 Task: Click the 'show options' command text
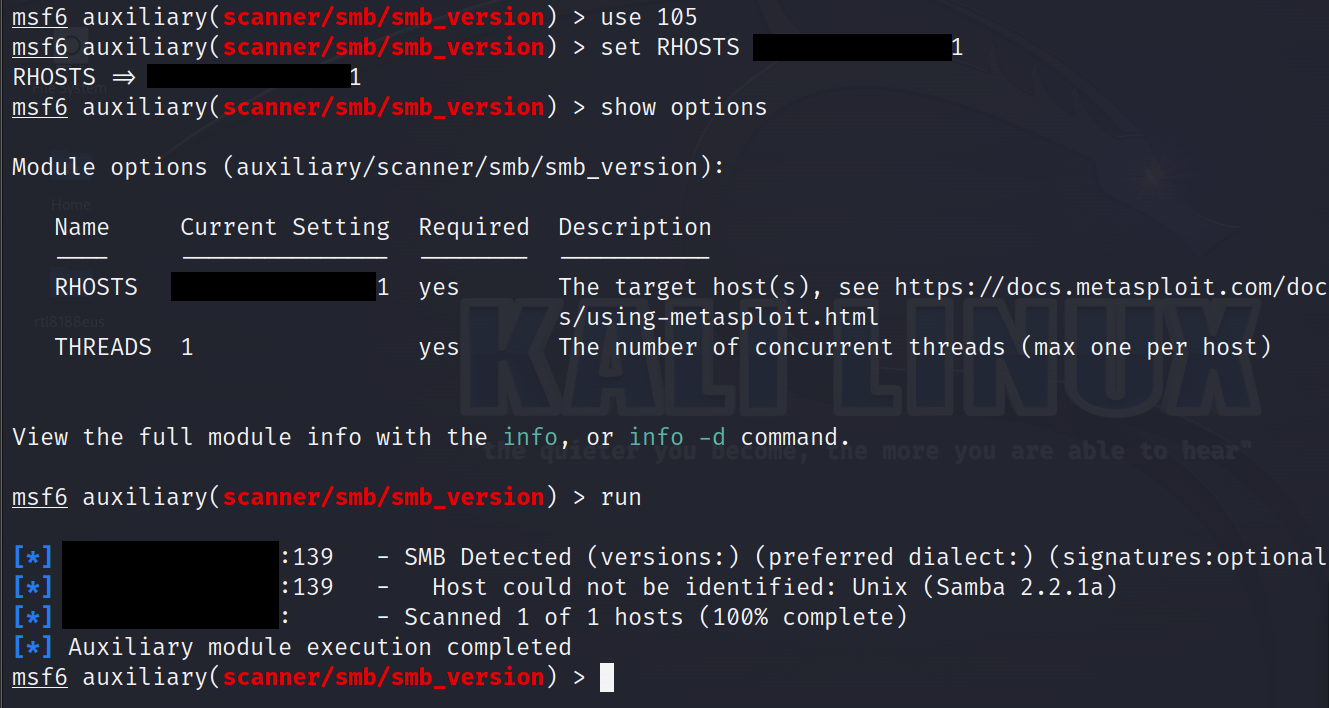coord(683,107)
